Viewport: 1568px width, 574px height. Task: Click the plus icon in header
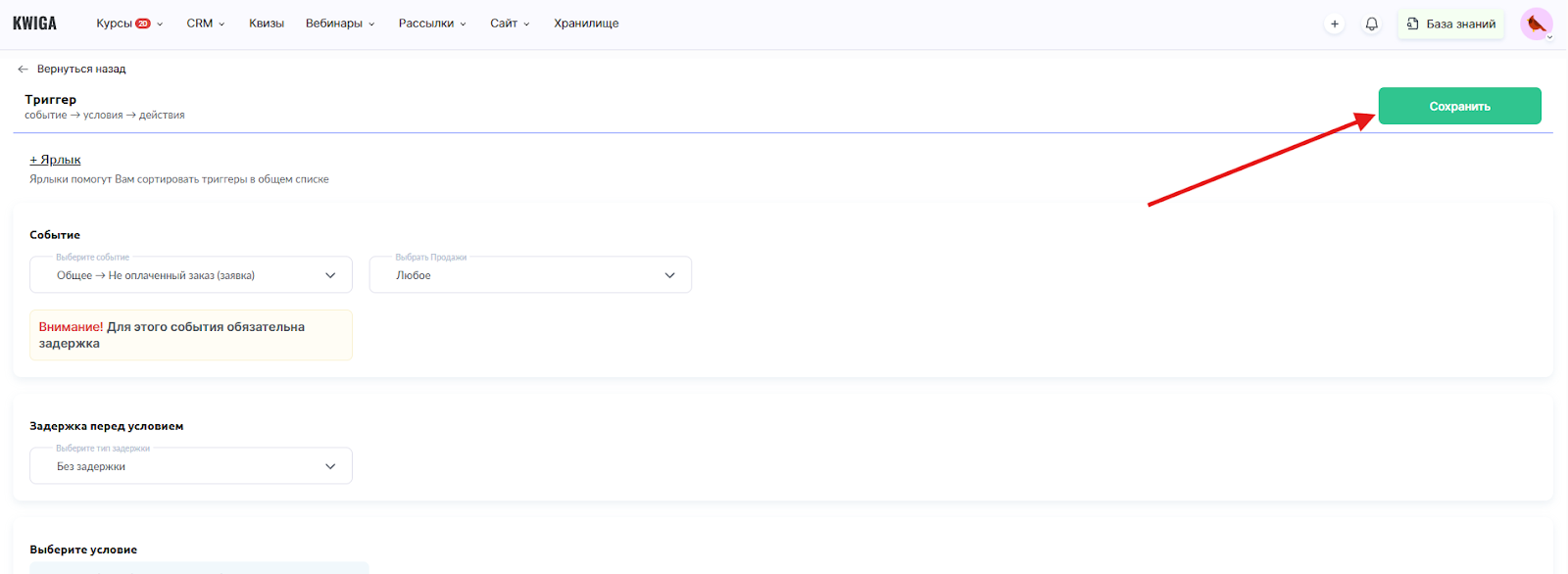tap(1334, 24)
